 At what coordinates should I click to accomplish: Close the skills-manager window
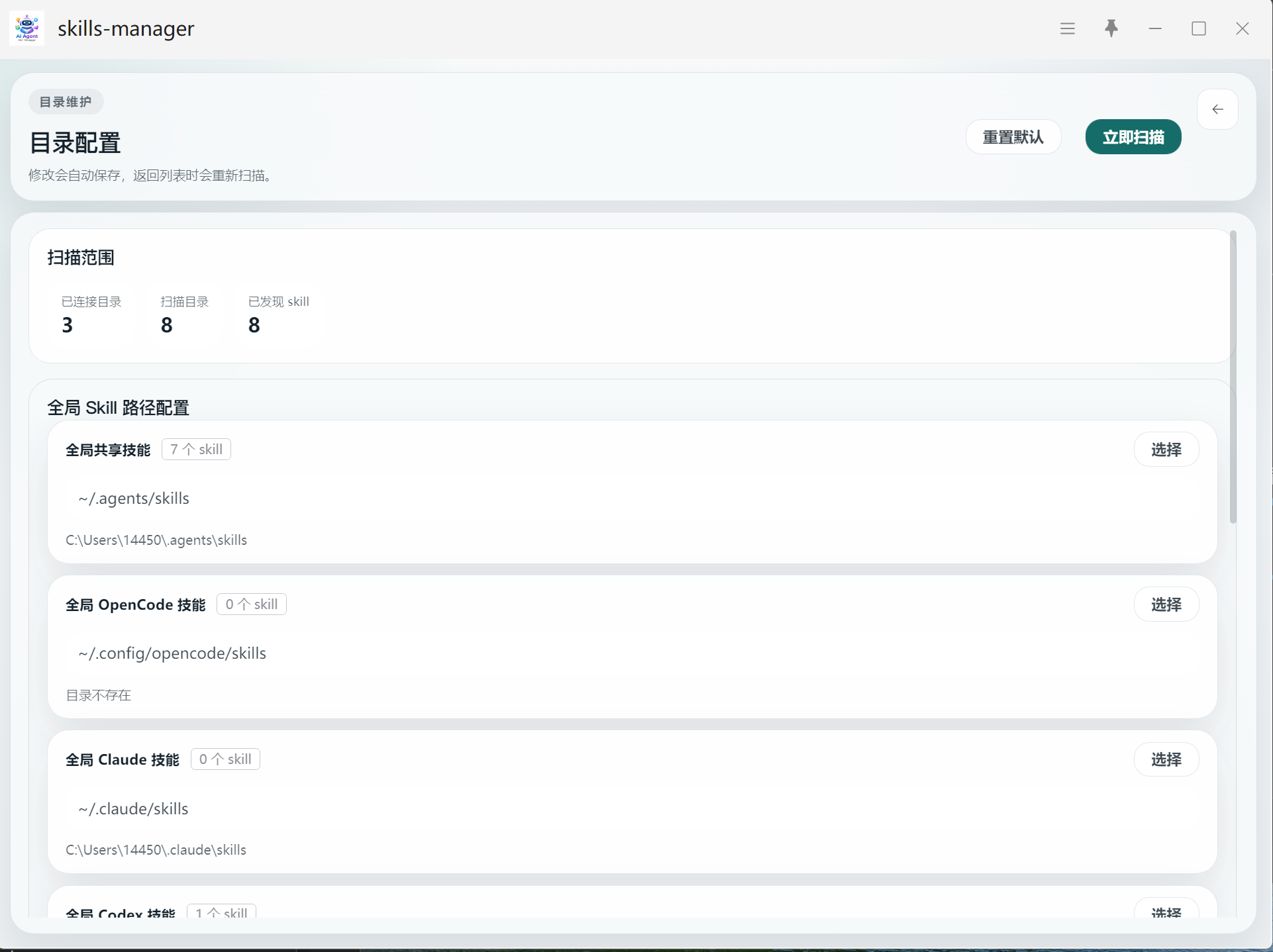coord(1243,28)
